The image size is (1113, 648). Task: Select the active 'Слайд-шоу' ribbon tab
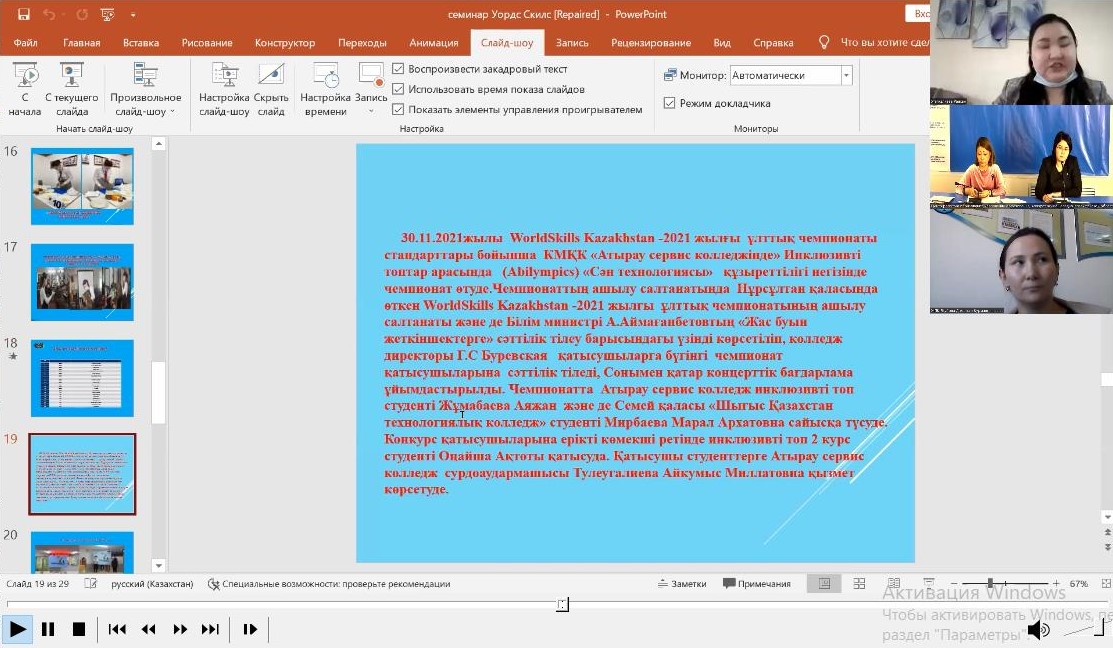pos(507,43)
